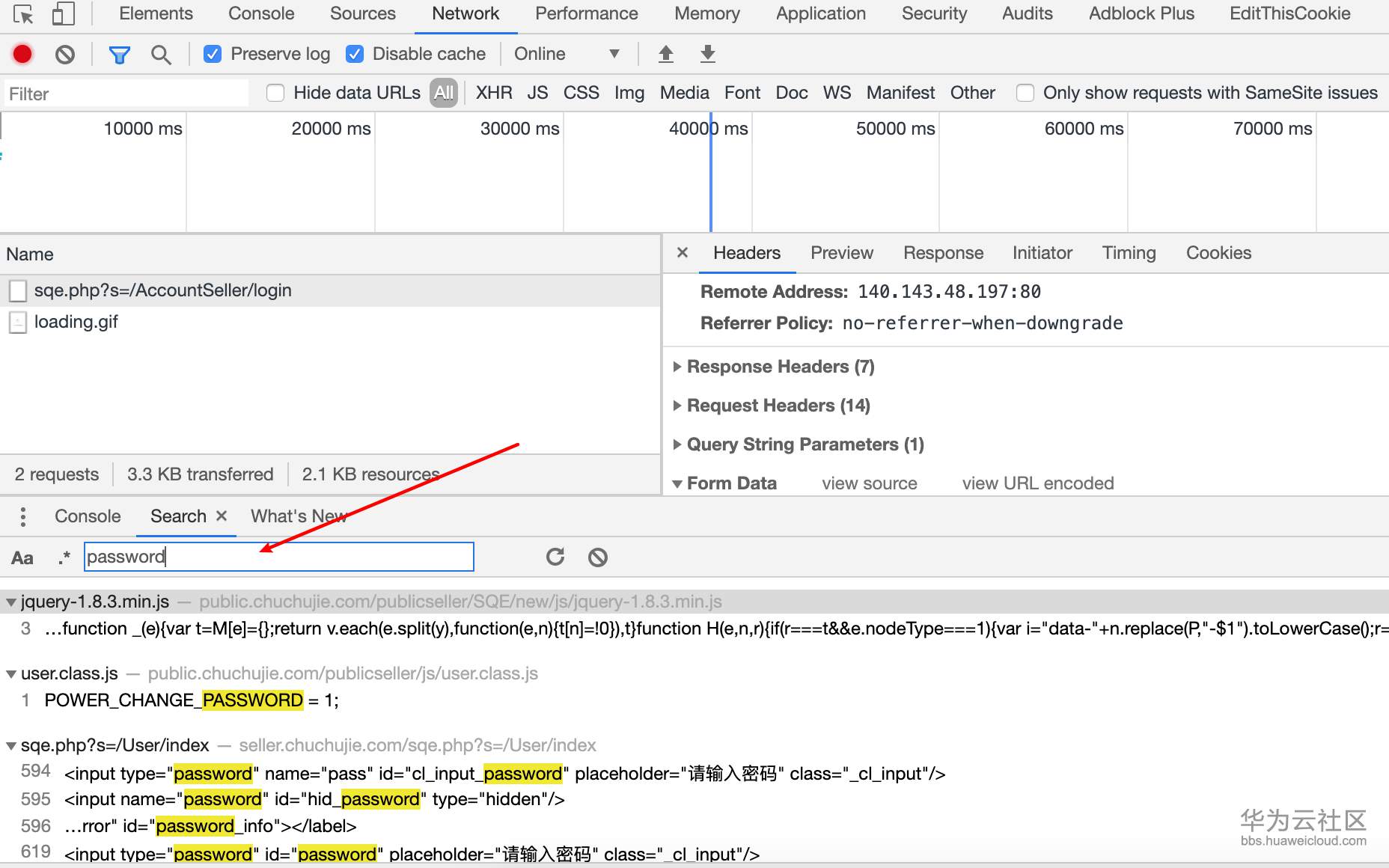The image size is (1389, 868).
Task: Open the Initiator tab of request
Action: (1042, 253)
